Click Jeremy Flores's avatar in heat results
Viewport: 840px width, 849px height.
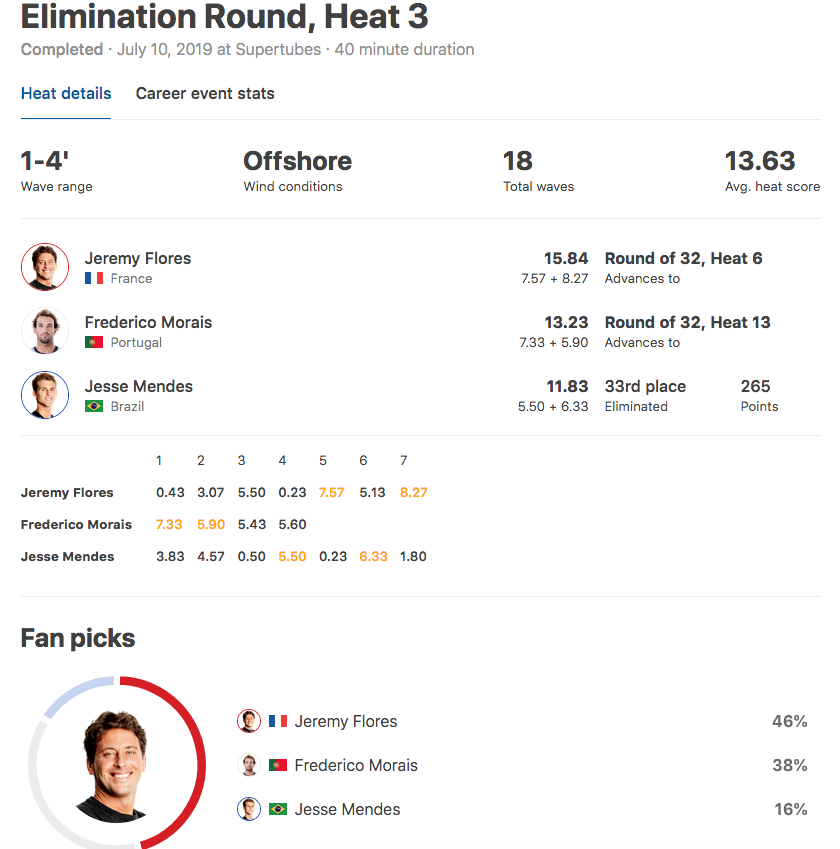click(45, 267)
